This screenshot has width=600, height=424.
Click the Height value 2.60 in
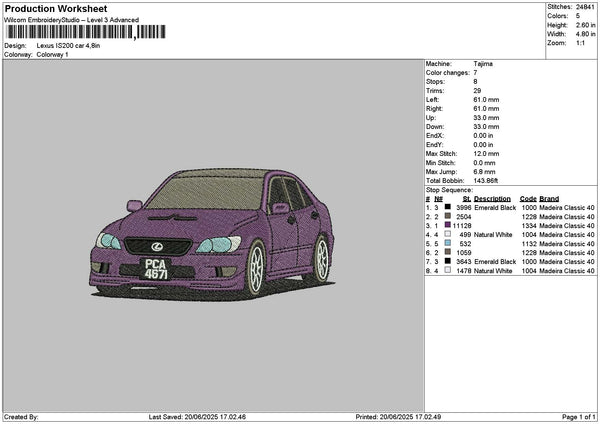point(585,25)
